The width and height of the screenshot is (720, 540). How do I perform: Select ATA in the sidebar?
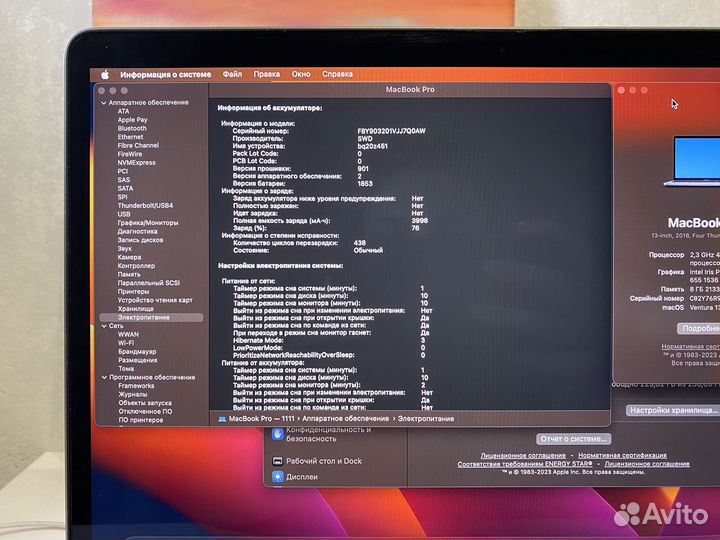124,111
